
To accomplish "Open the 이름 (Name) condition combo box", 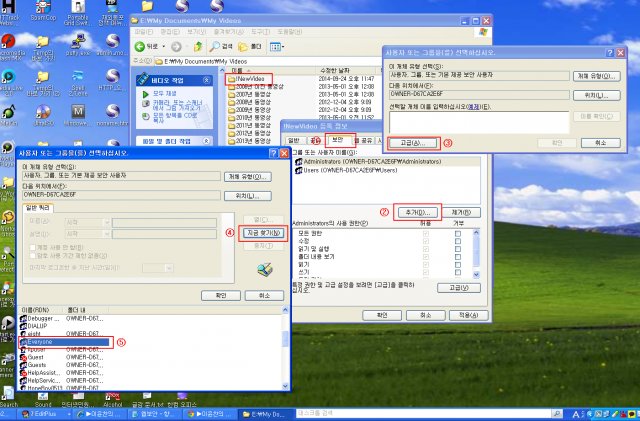I will (87, 223).
